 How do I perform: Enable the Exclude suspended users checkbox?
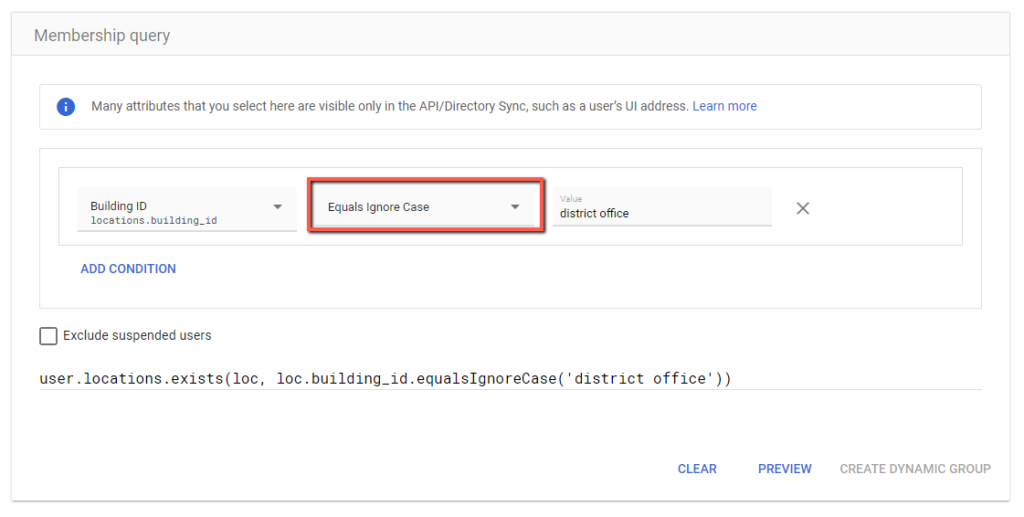coord(48,336)
